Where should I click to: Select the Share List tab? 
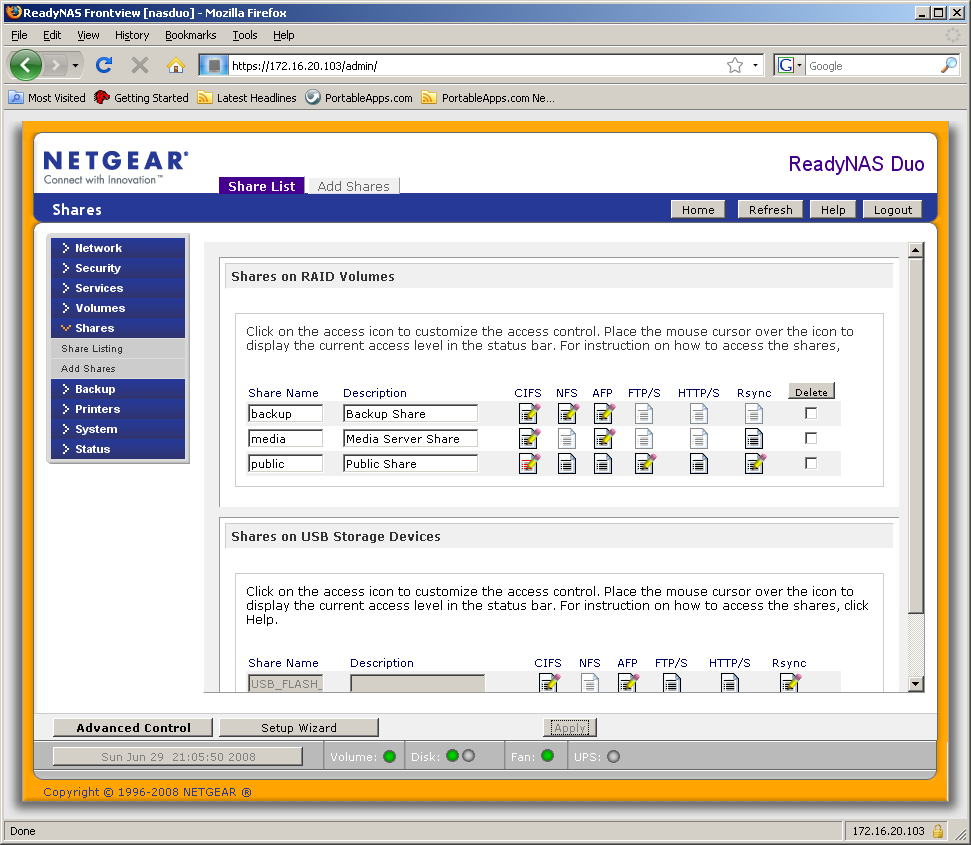coord(261,186)
